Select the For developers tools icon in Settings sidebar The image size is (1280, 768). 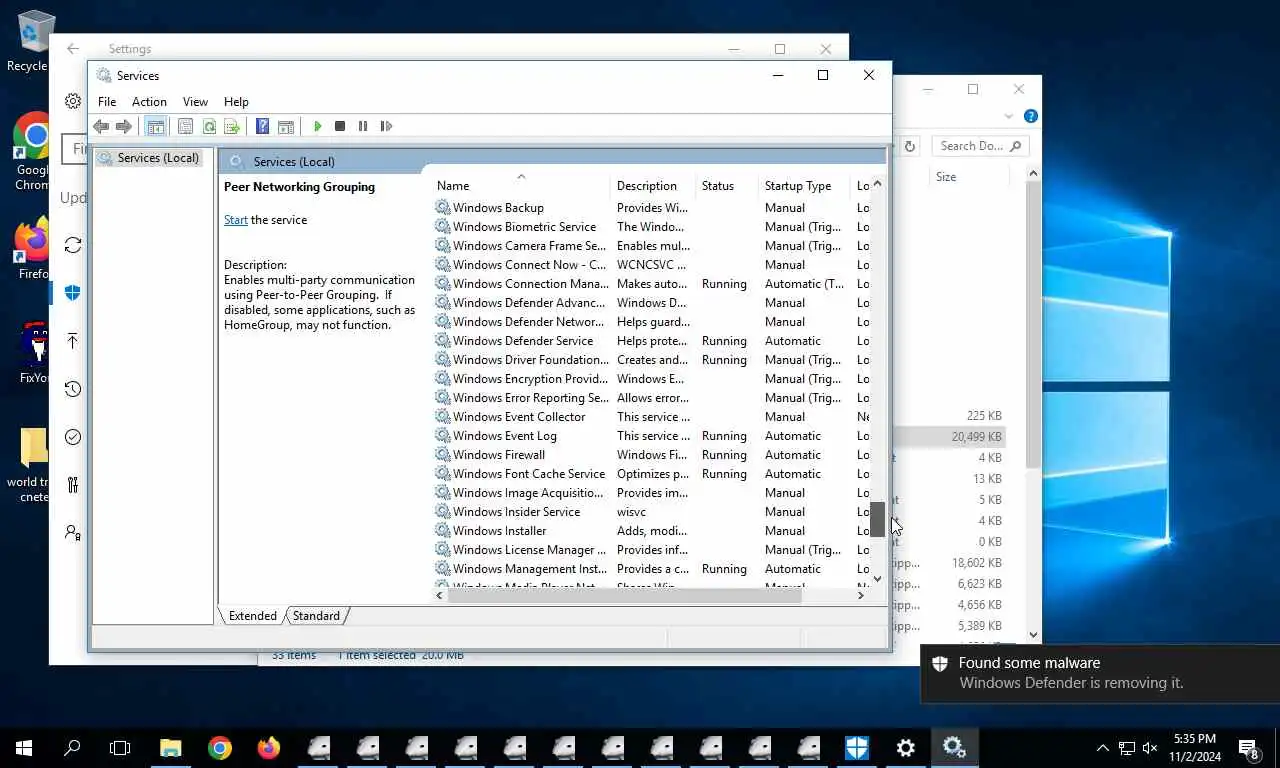coord(73,485)
